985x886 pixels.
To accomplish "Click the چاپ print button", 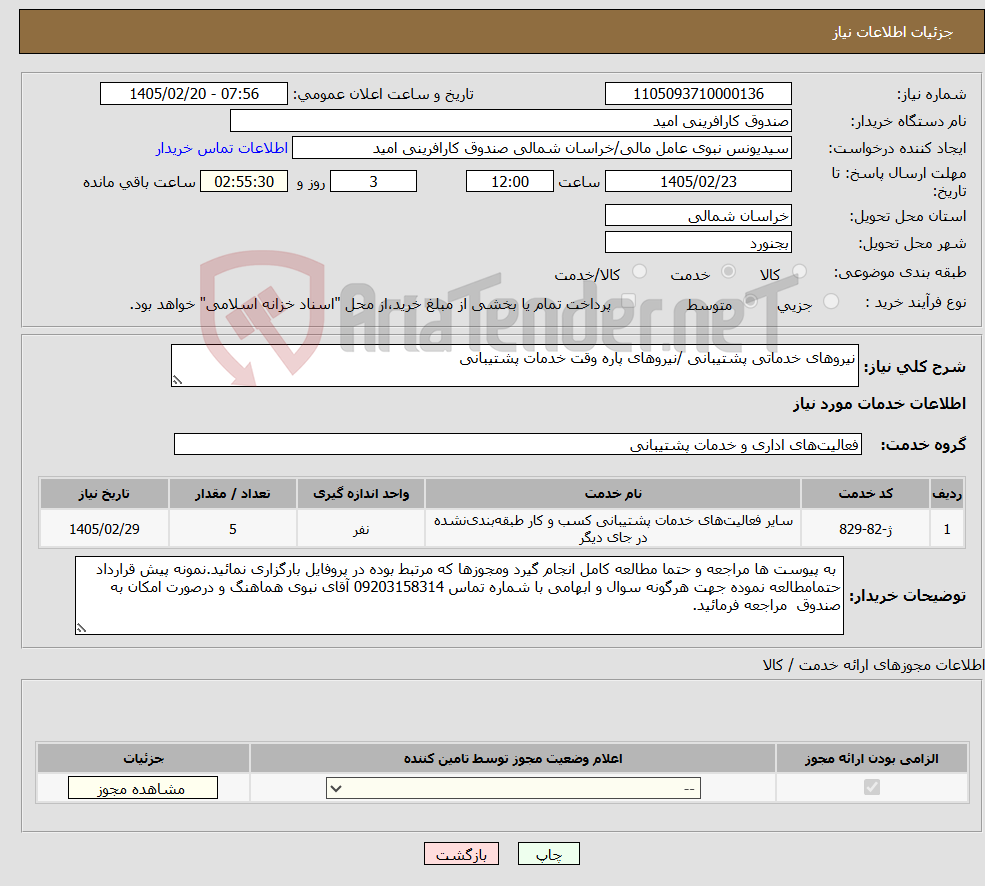I will tap(548, 854).
